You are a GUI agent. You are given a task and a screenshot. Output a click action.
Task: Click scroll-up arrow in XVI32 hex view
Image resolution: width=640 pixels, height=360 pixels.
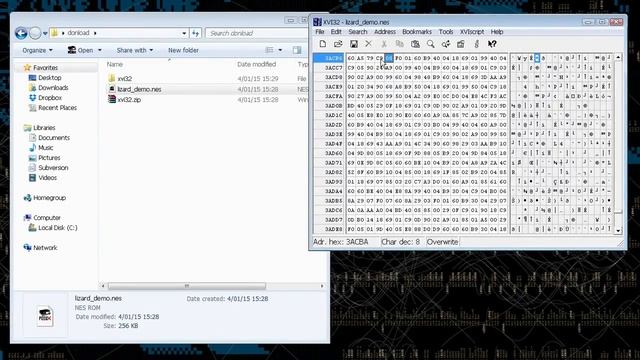point(618,58)
